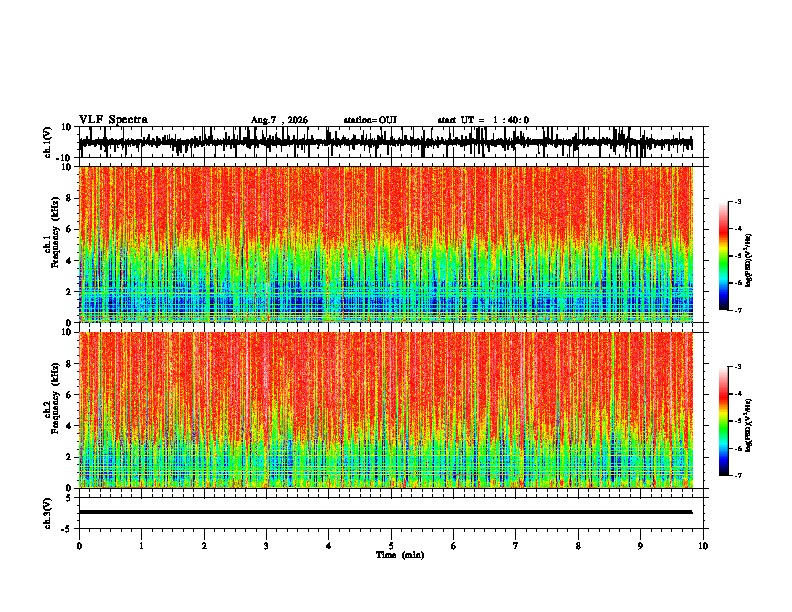Click the '2' tick on the Time axis

tap(204, 546)
